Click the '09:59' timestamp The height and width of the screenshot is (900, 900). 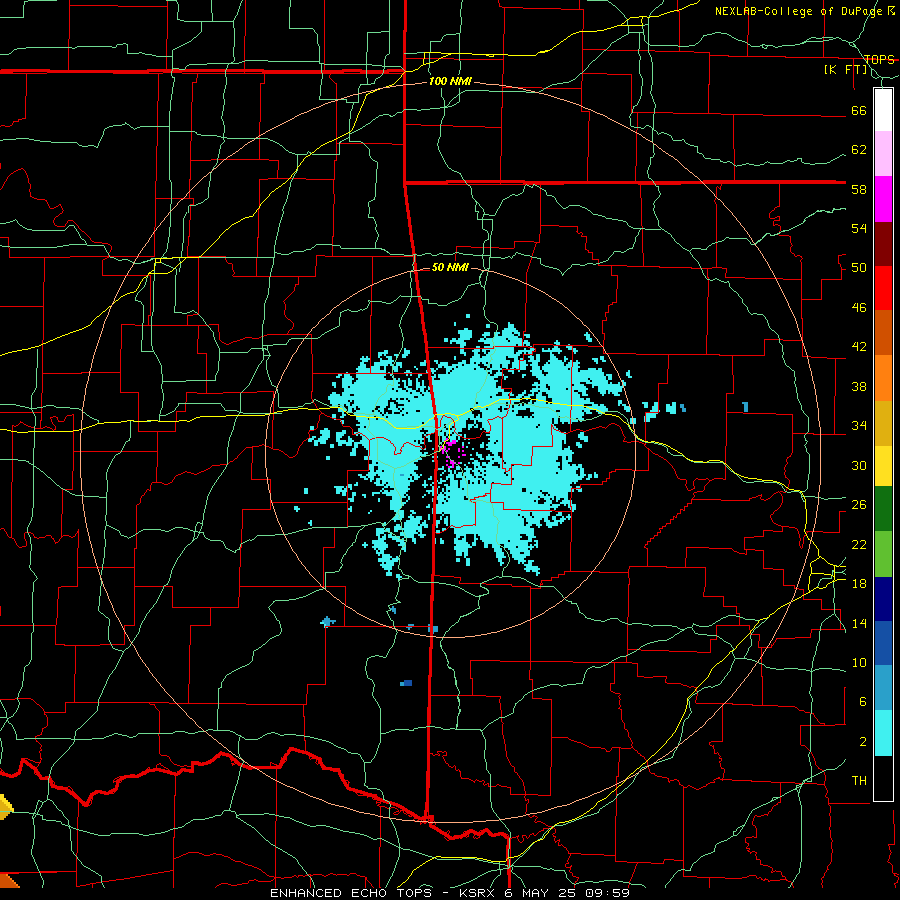pos(608,893)
